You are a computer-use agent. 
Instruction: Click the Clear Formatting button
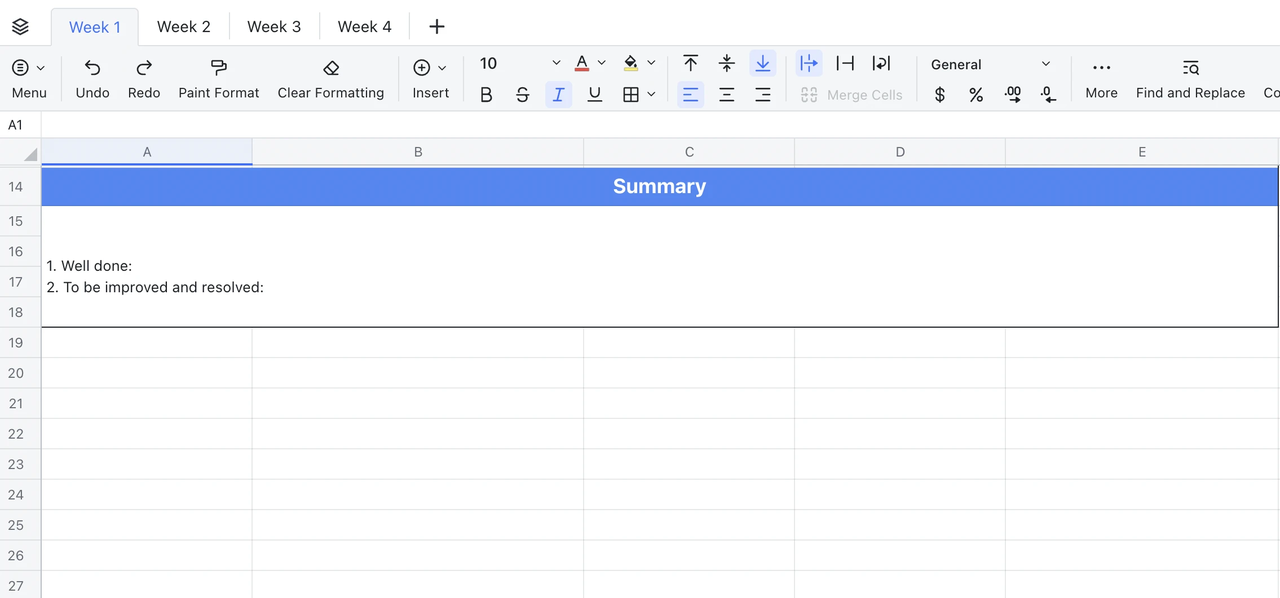[x=331, y=78]
